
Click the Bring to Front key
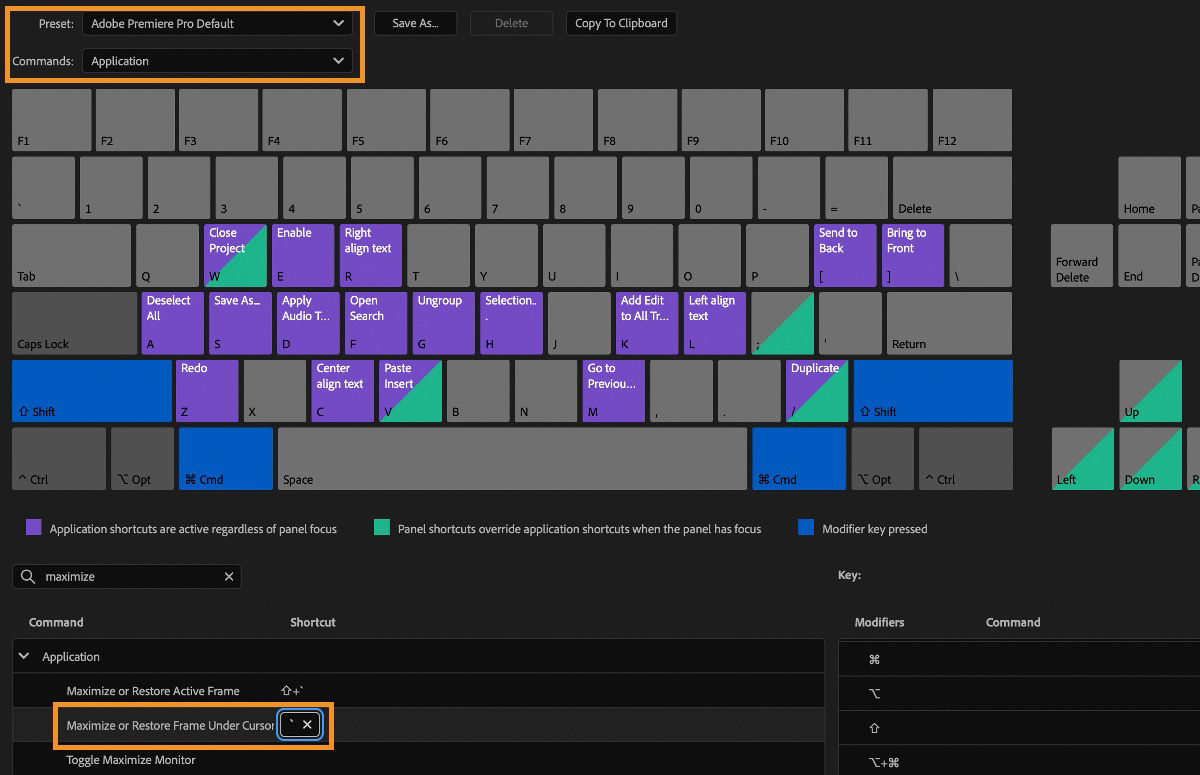(912, 255)
